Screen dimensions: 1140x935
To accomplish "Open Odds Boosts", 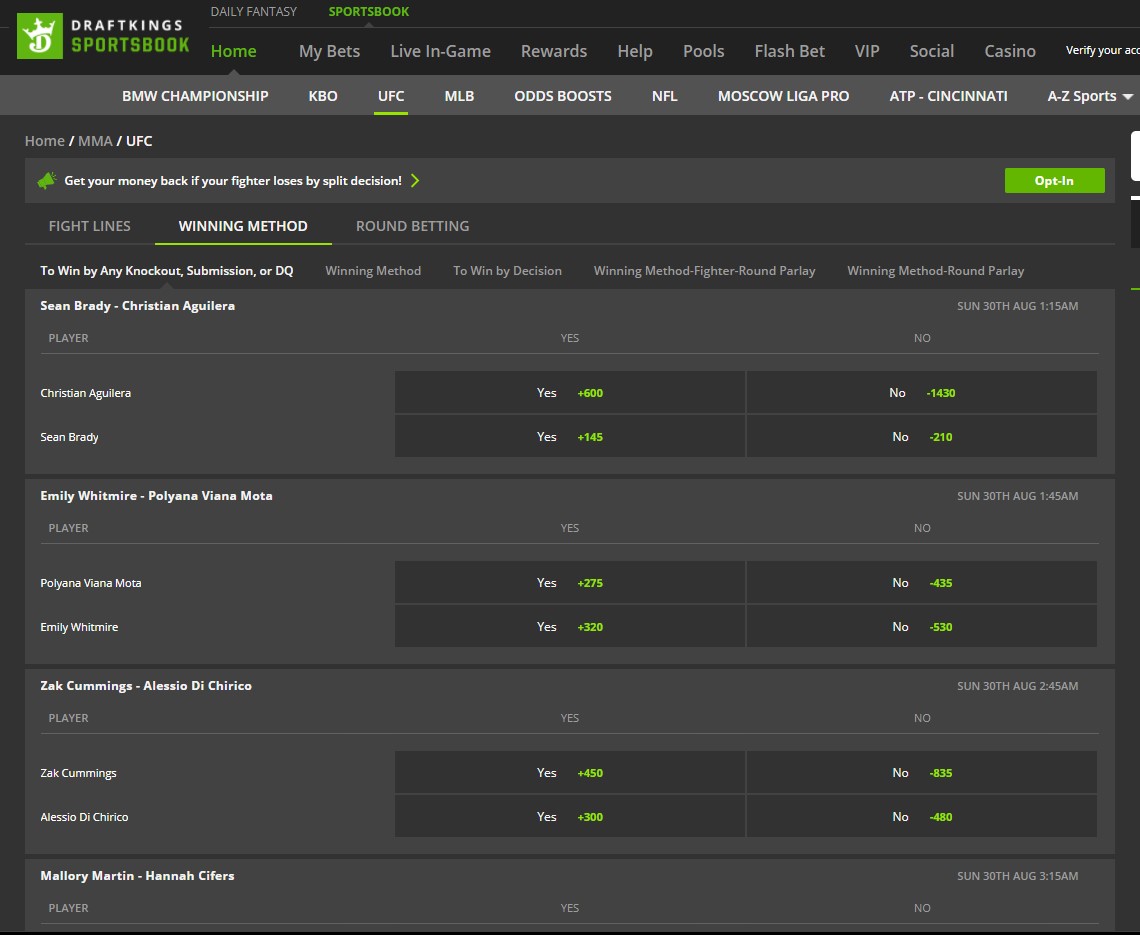I will (x=563, y=96).
